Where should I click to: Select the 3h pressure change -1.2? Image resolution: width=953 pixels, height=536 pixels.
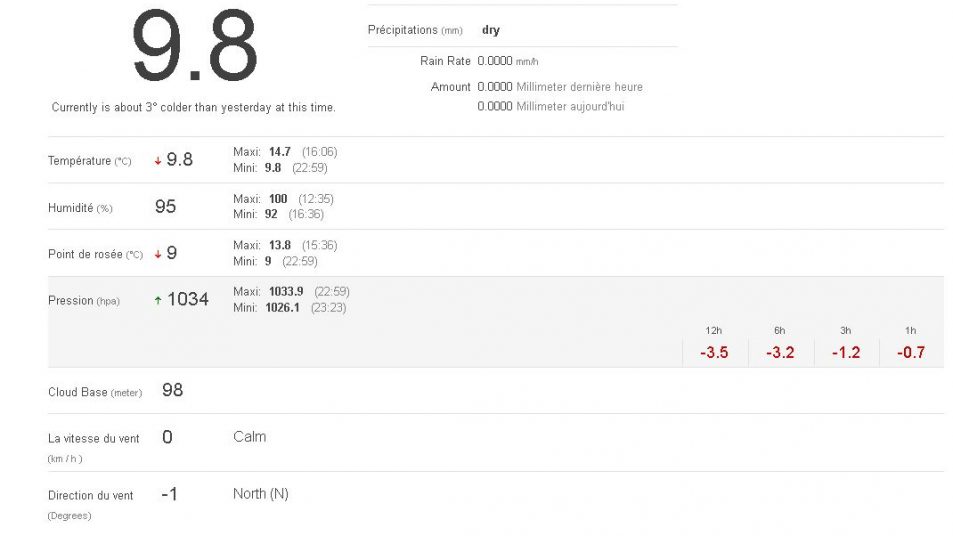(846, 352)
